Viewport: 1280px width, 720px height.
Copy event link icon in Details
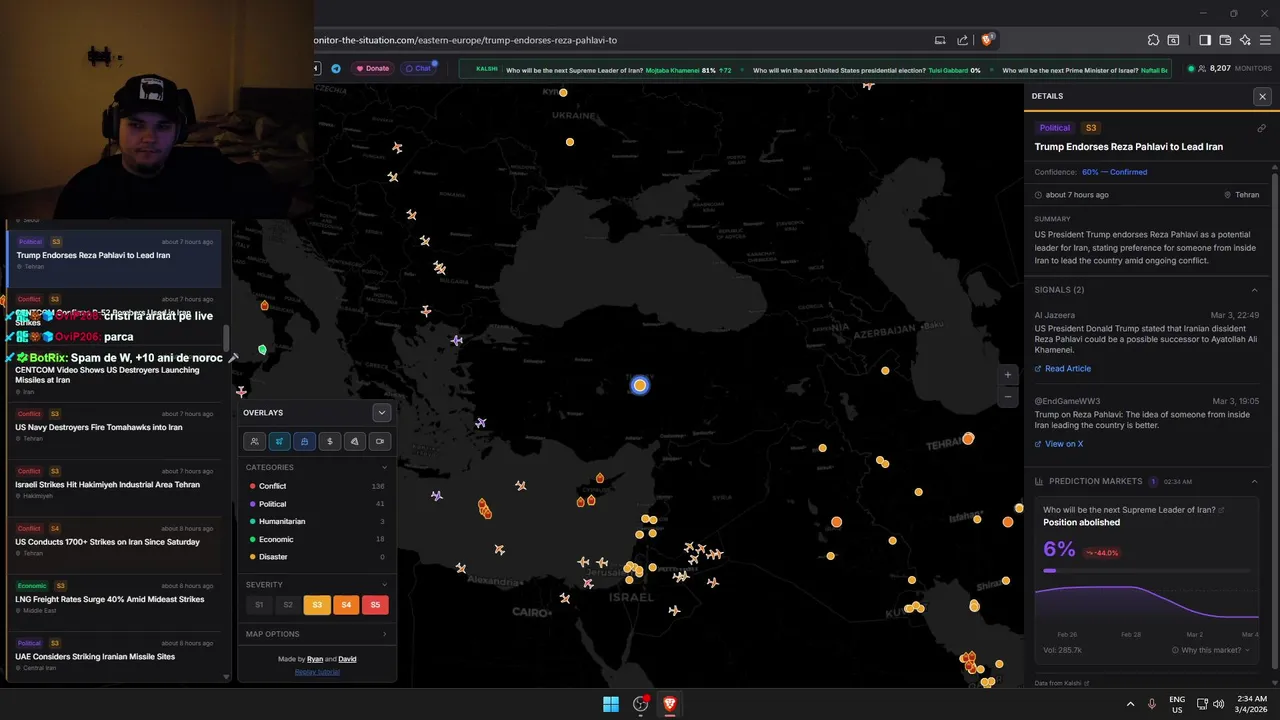1261,128
